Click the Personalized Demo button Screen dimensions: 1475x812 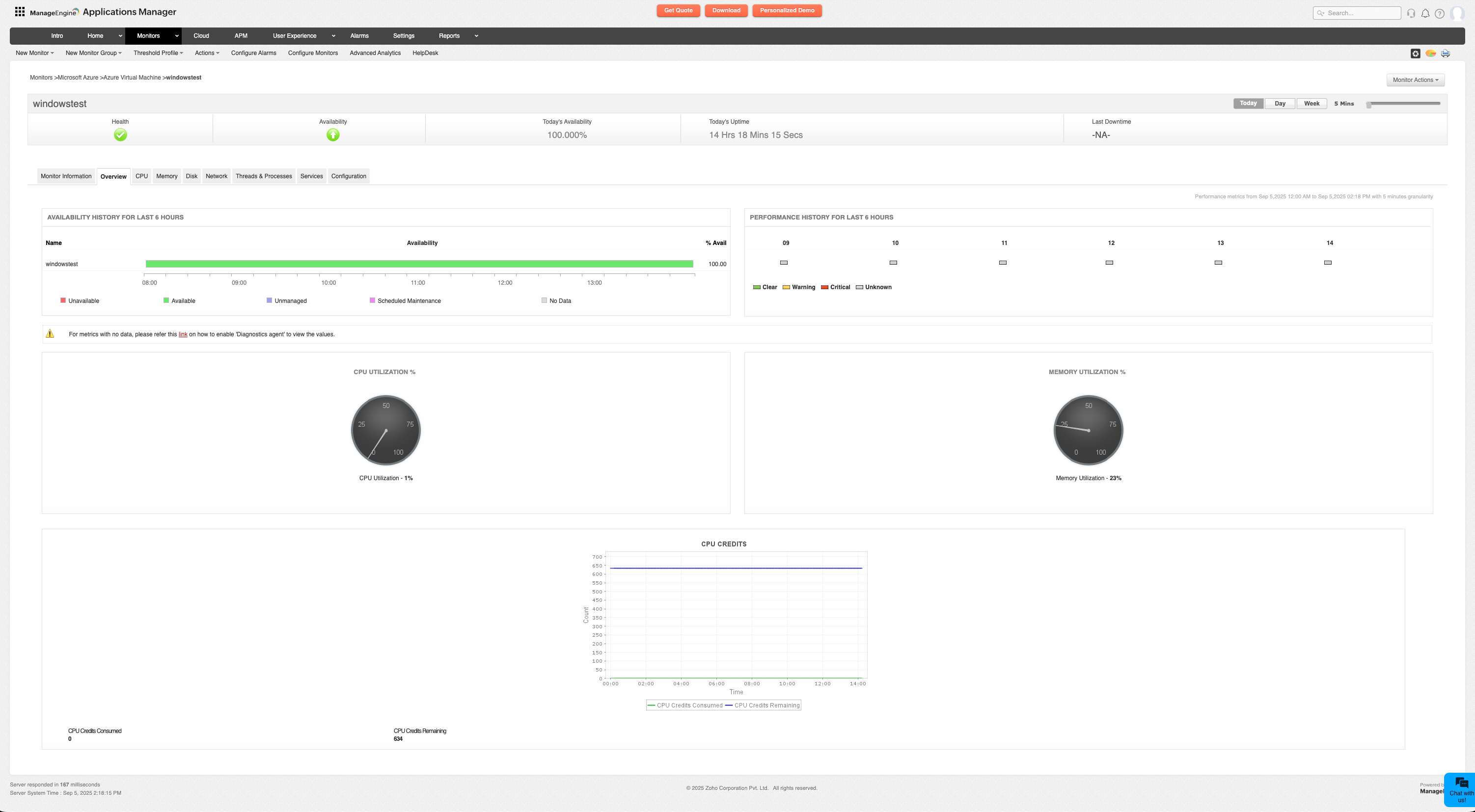click(787, 10)
